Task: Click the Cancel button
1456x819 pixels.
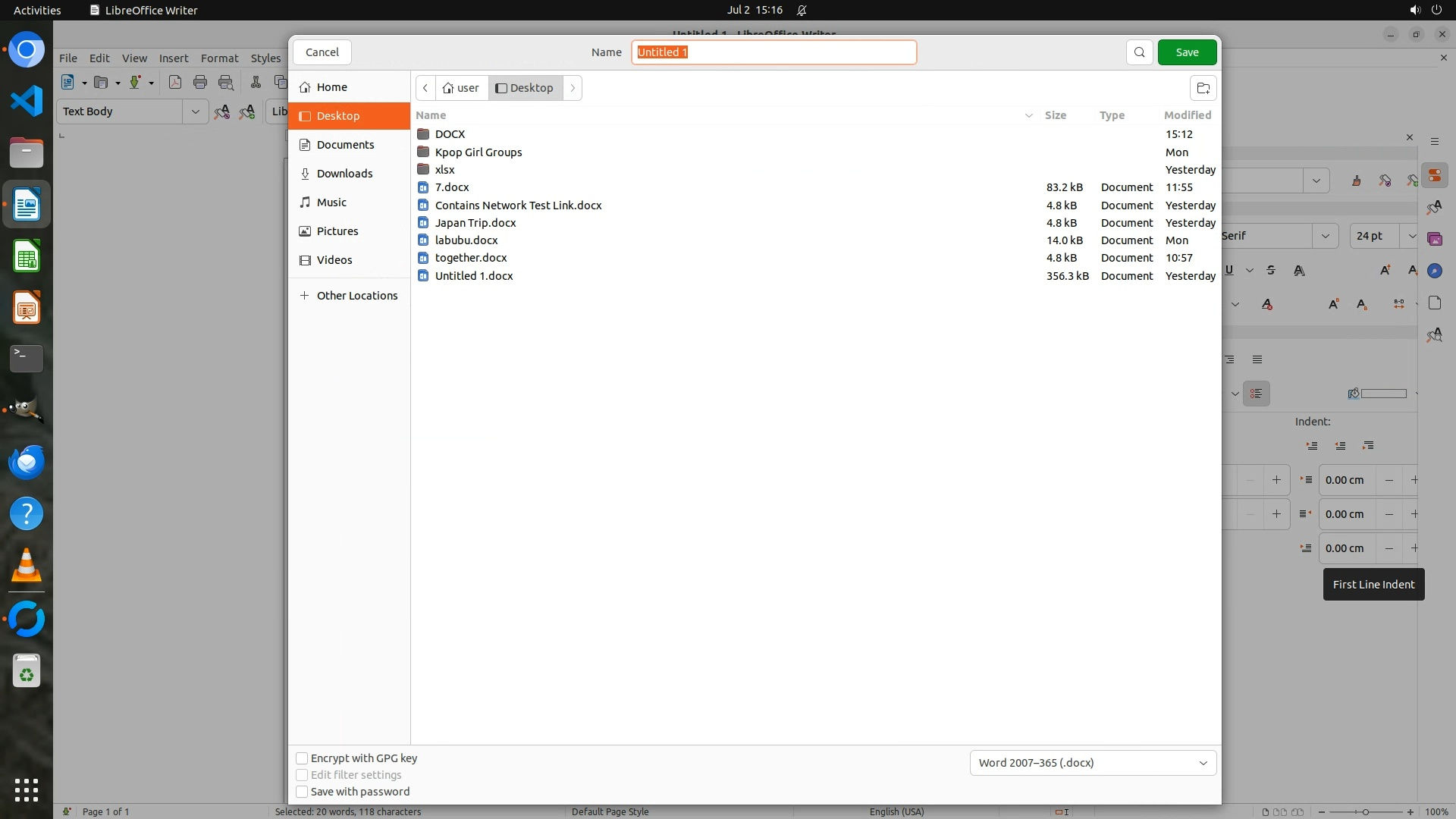Action: click(322, 52)
